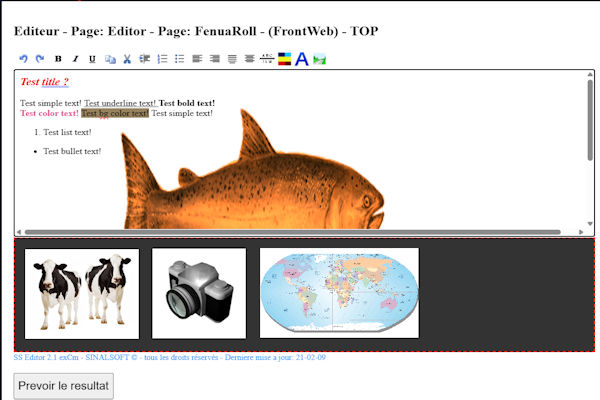Click 'Test bold text!' in editor
The width and height of the screenshot is (600, 400).
(x=187, y=103)
